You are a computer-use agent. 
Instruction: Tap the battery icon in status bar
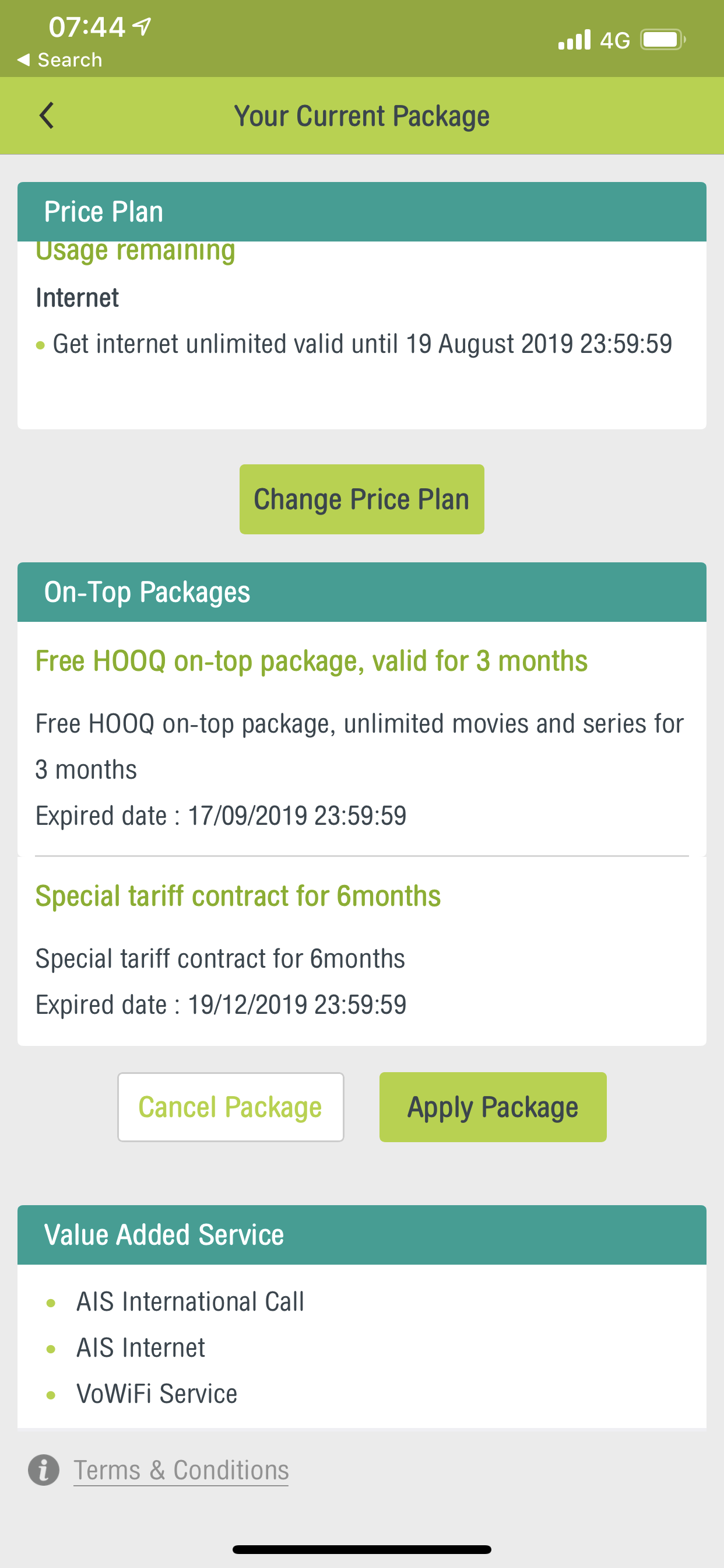[662, 40]
